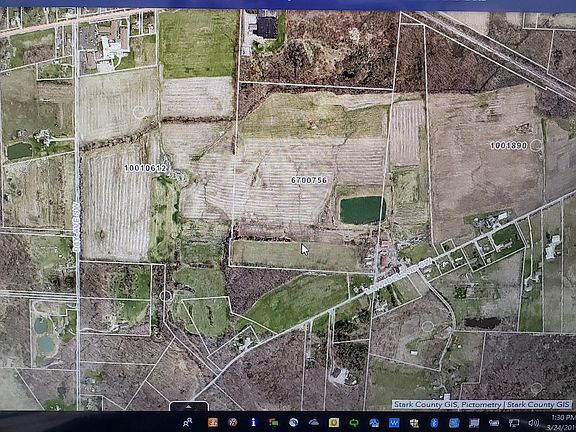Select parcel label 10010612
The image size is (576, 432).
[146, 168]
